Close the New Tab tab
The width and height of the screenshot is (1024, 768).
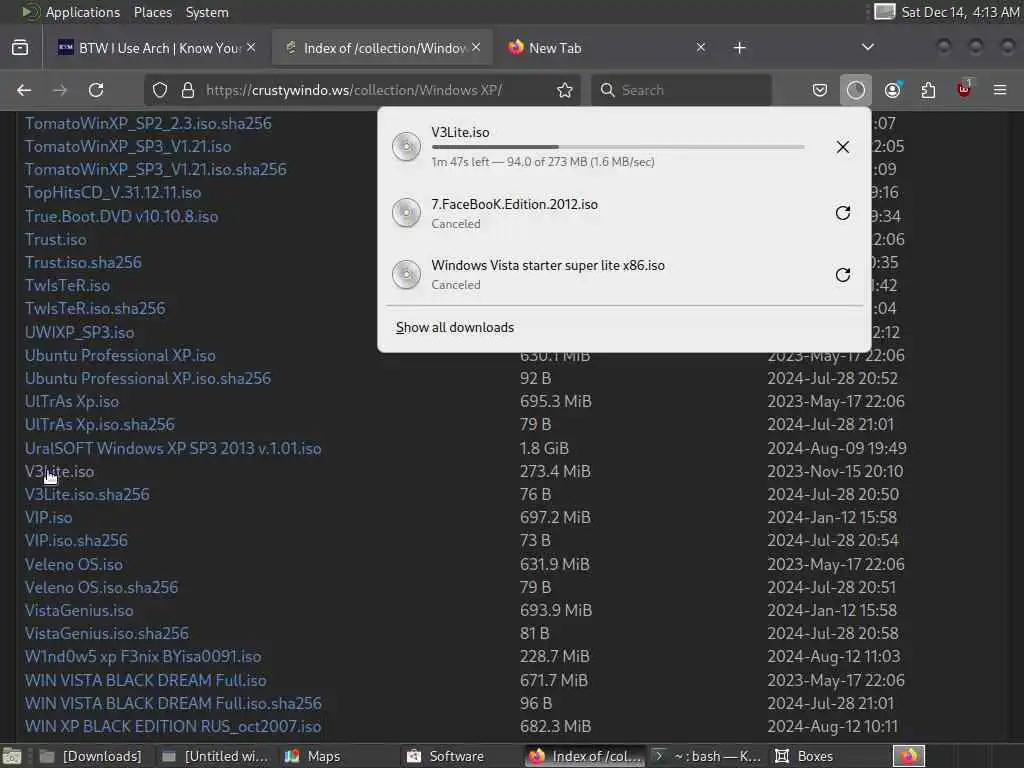click(701, 48)
